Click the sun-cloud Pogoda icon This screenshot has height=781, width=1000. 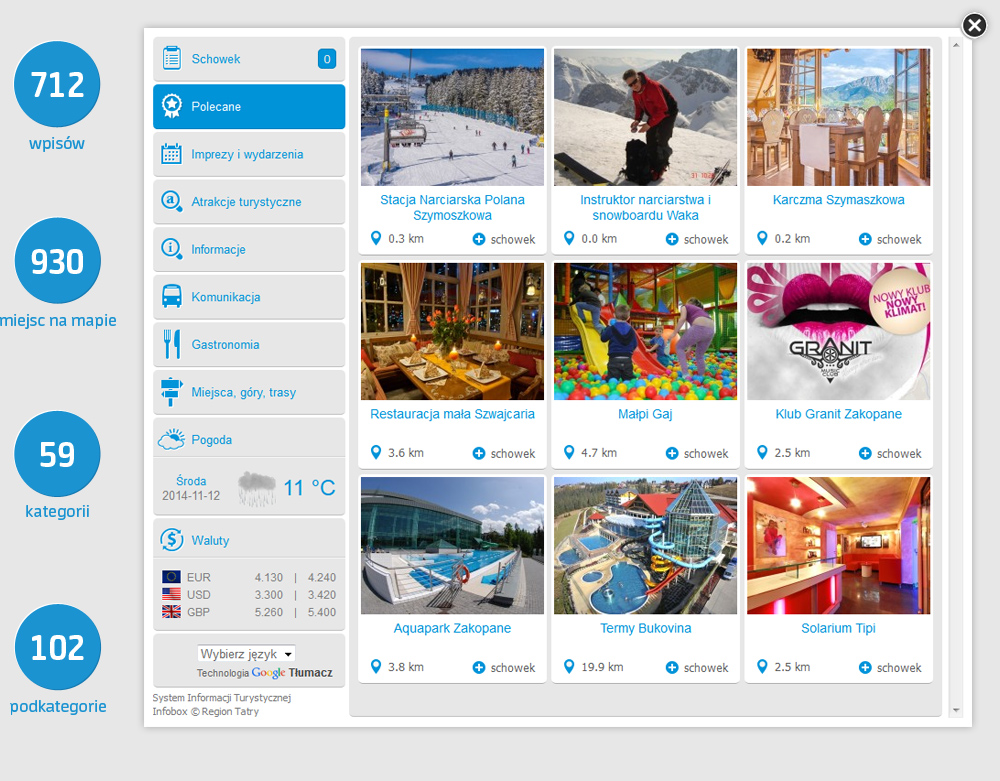[171, 439]
